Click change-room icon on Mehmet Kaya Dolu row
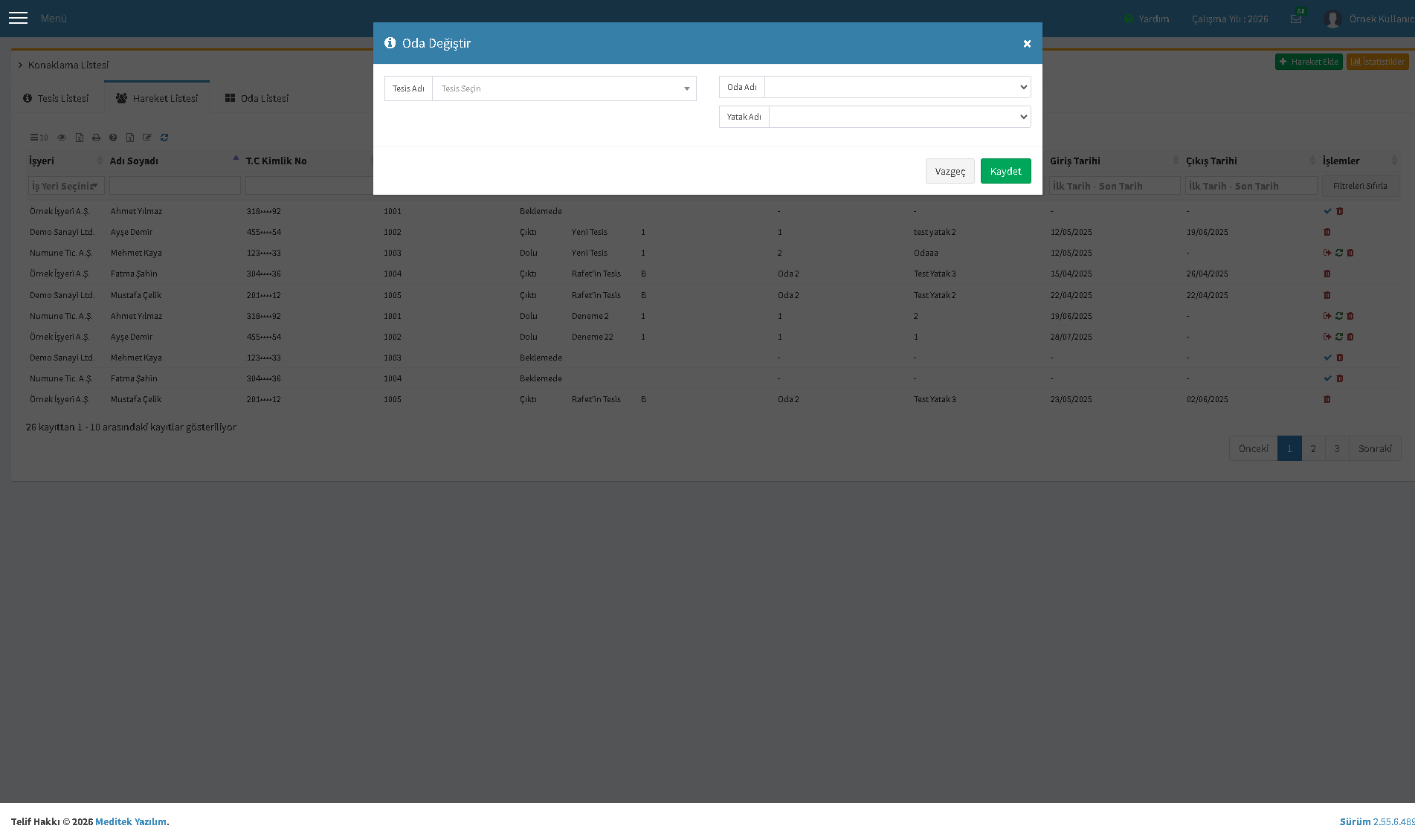The image size is (1415, 840). 1339,253
